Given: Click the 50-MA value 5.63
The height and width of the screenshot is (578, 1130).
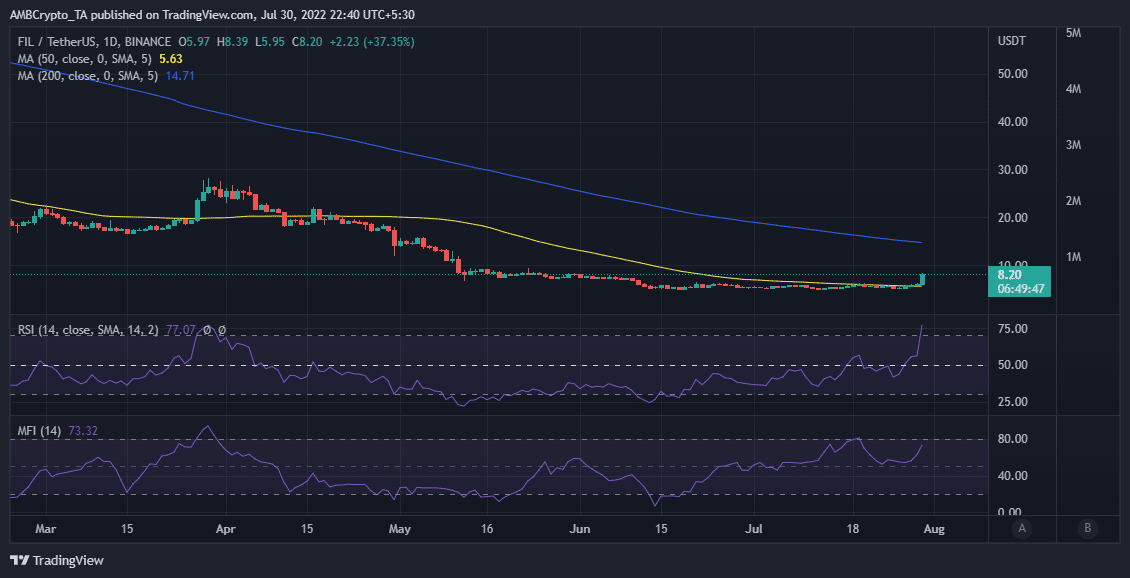Looking at the screenshot, I should 172,59.
